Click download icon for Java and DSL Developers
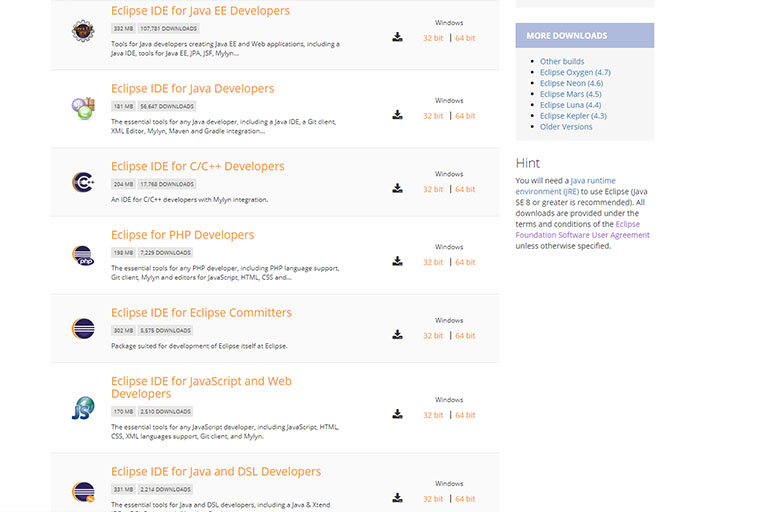Image resolution: width=768 pixels, height=512 pixels. pos(397,498)
